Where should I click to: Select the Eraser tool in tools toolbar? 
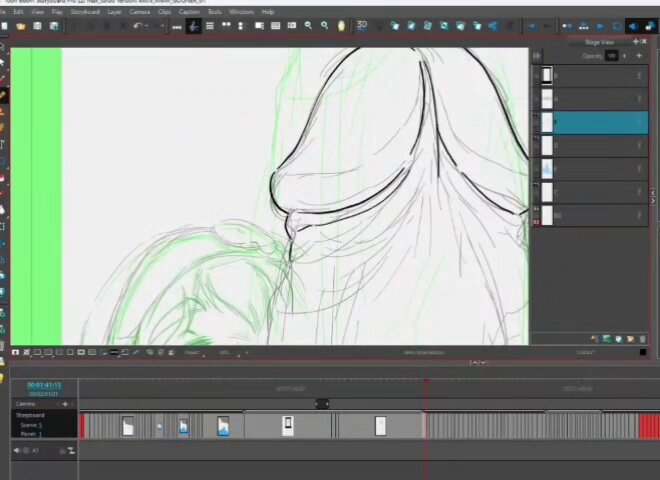(3, 178)
